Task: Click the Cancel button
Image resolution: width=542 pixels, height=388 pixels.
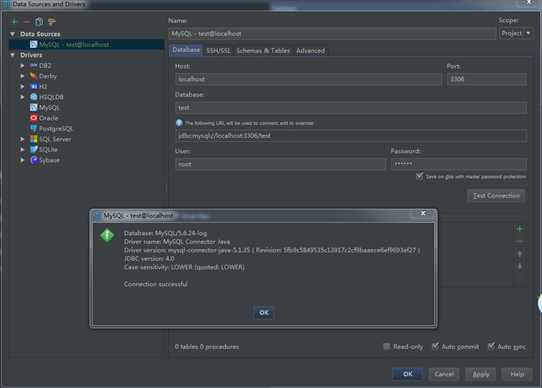Action: [444, 374]
